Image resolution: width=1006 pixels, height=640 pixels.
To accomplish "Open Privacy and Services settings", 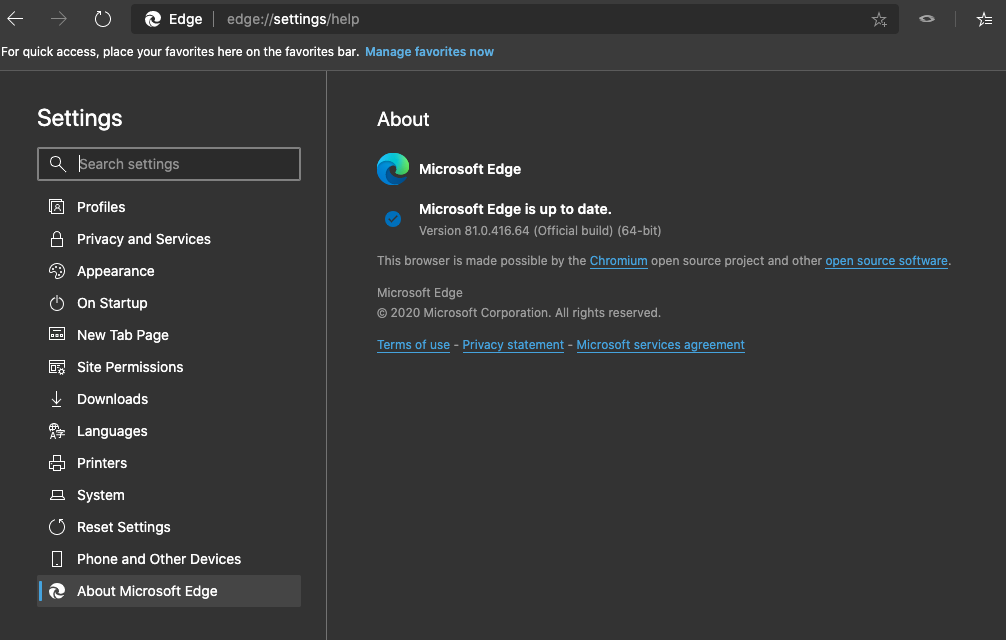I will pos(169,239).
